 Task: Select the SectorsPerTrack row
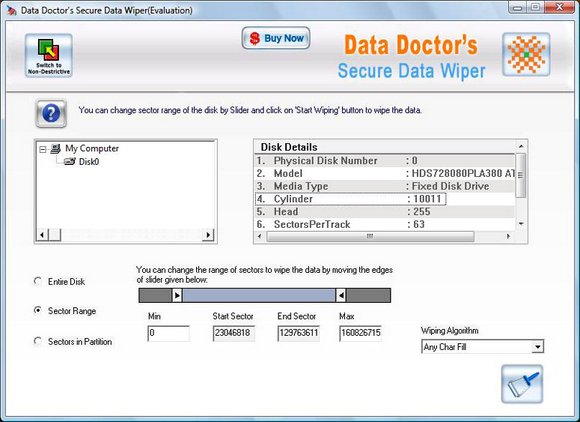pos(385,224)
